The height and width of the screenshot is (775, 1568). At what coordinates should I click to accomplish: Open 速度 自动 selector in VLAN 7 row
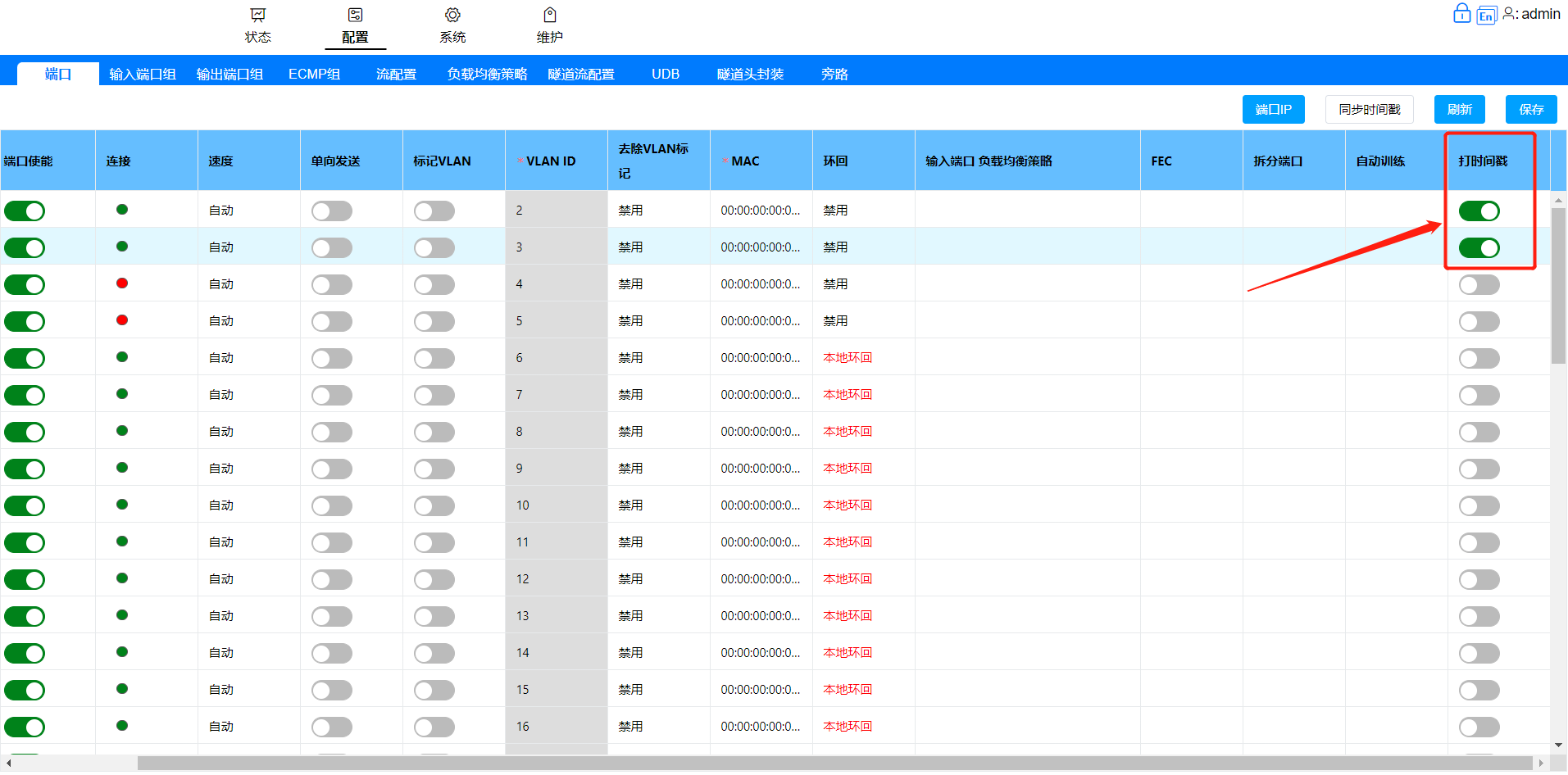point(221,395)
